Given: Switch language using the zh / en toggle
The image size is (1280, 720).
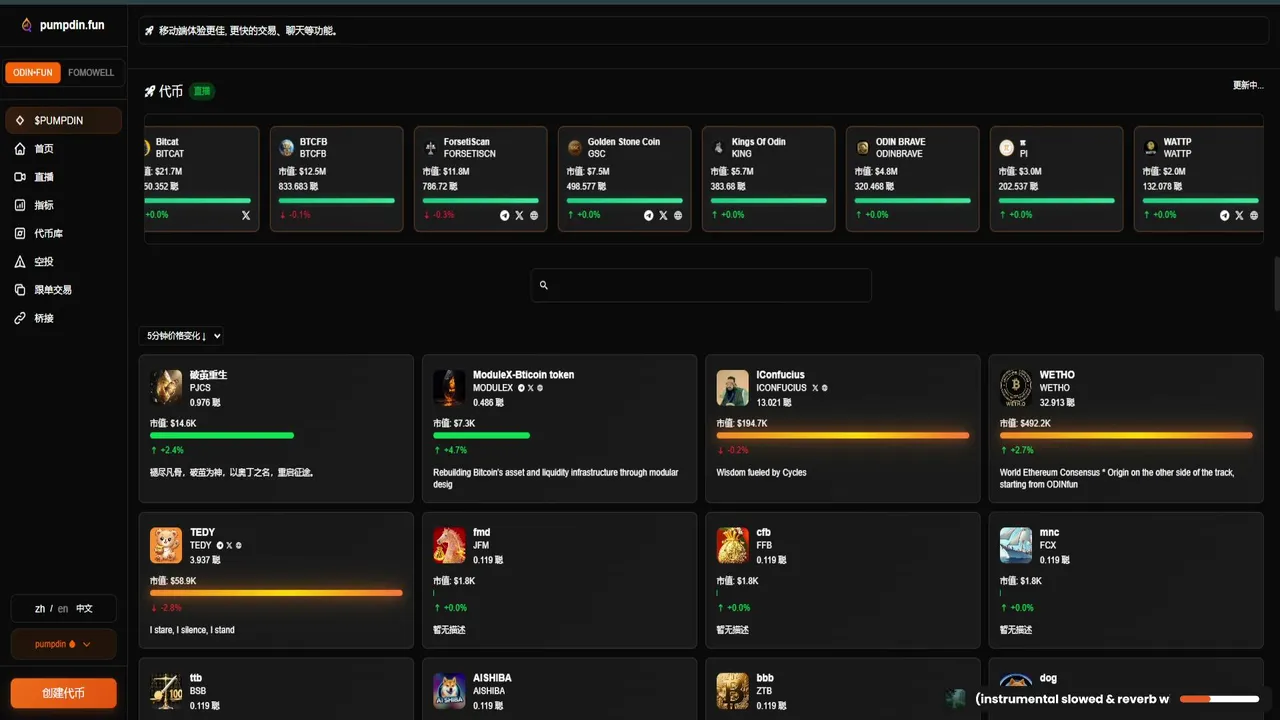Looking at the screenshot, I should click(64, 609).
